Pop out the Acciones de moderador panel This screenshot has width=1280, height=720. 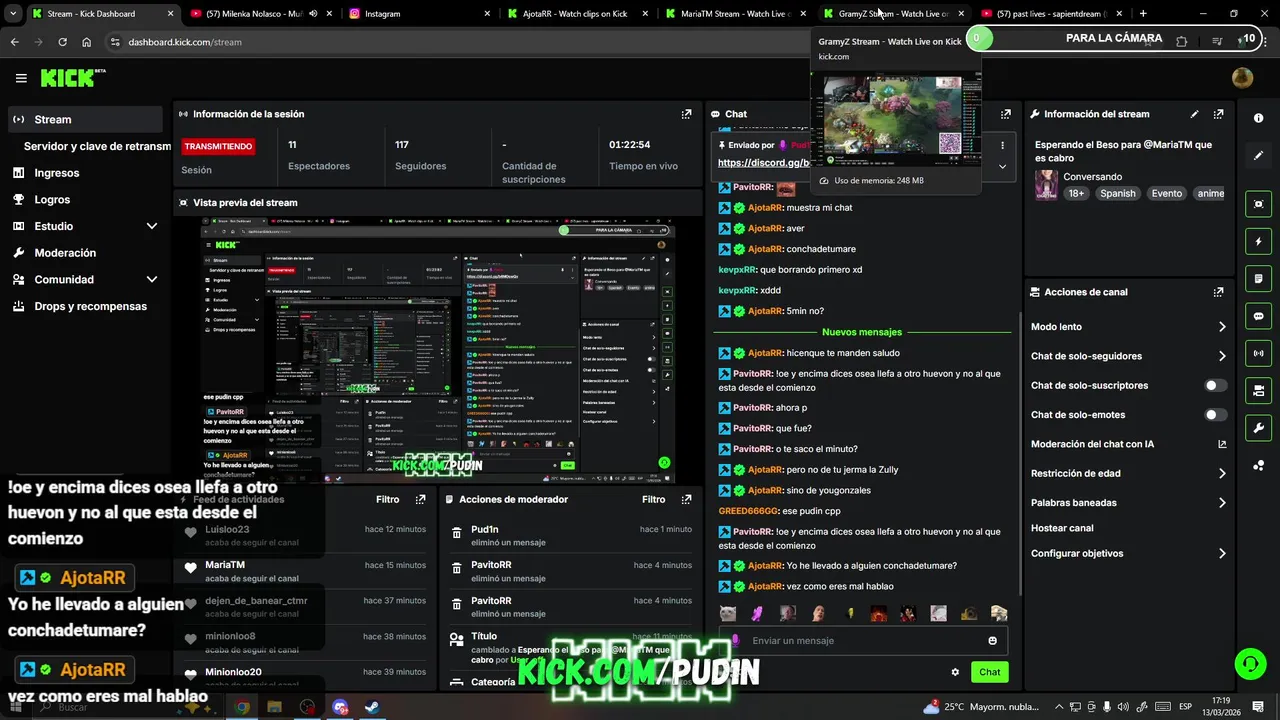coord(686,499)
